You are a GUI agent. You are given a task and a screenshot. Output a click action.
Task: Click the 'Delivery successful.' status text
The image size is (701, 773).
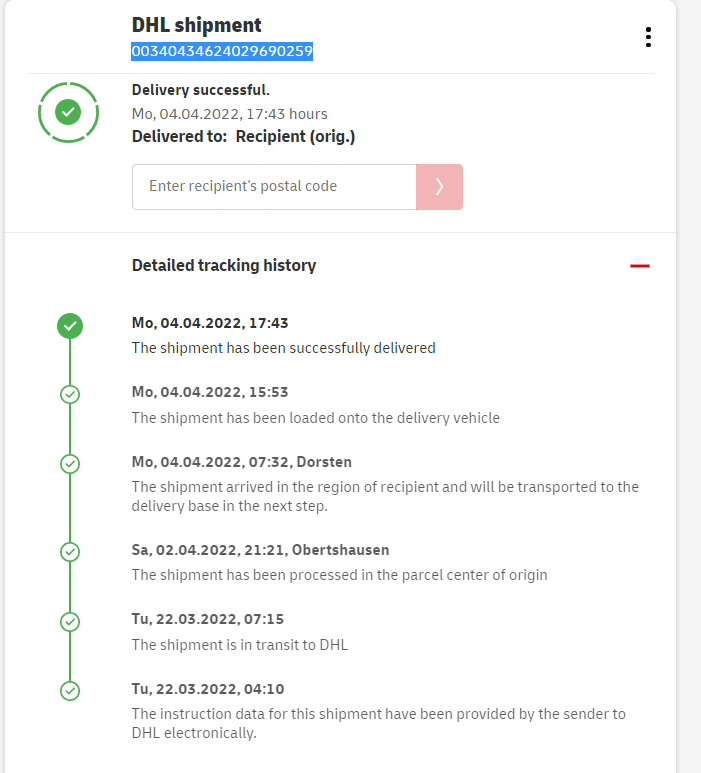coord(200,91)
